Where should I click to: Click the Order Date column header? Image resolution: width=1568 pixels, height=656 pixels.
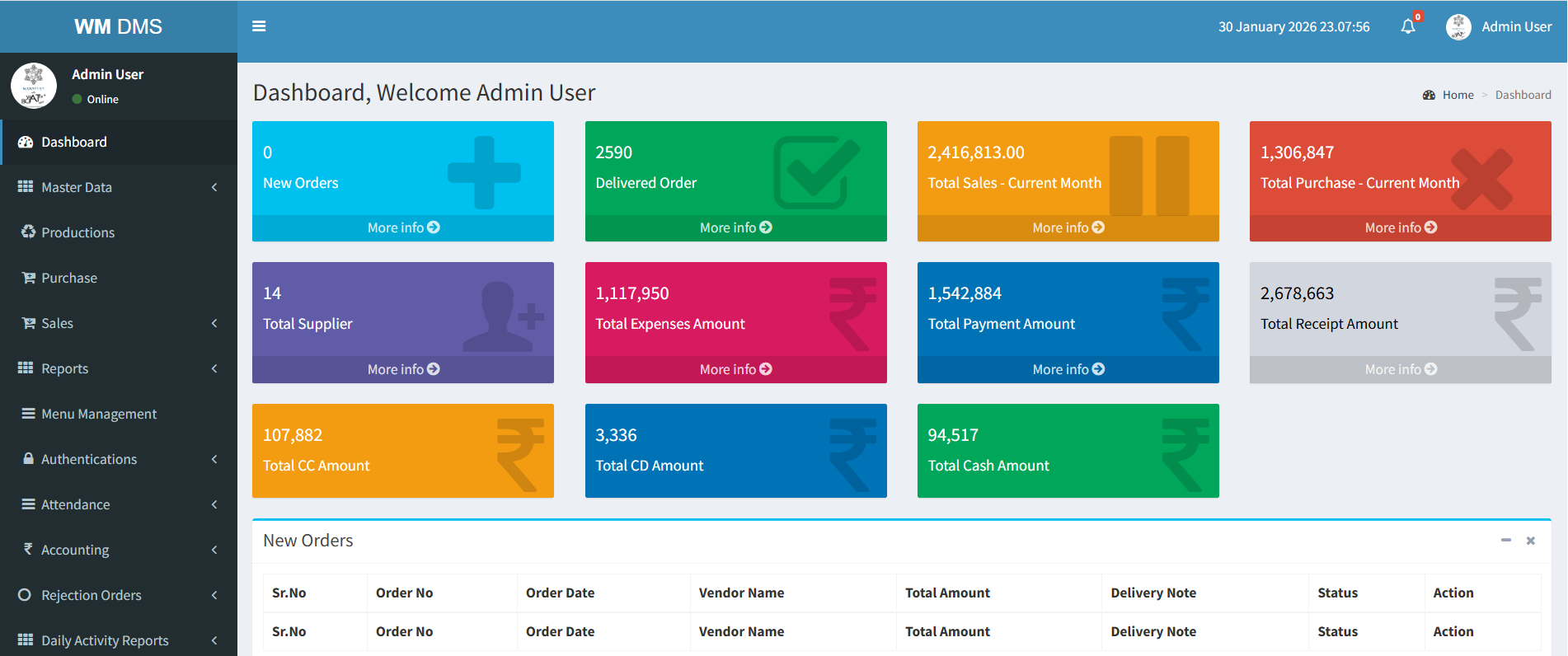click(x=561, y=593)
